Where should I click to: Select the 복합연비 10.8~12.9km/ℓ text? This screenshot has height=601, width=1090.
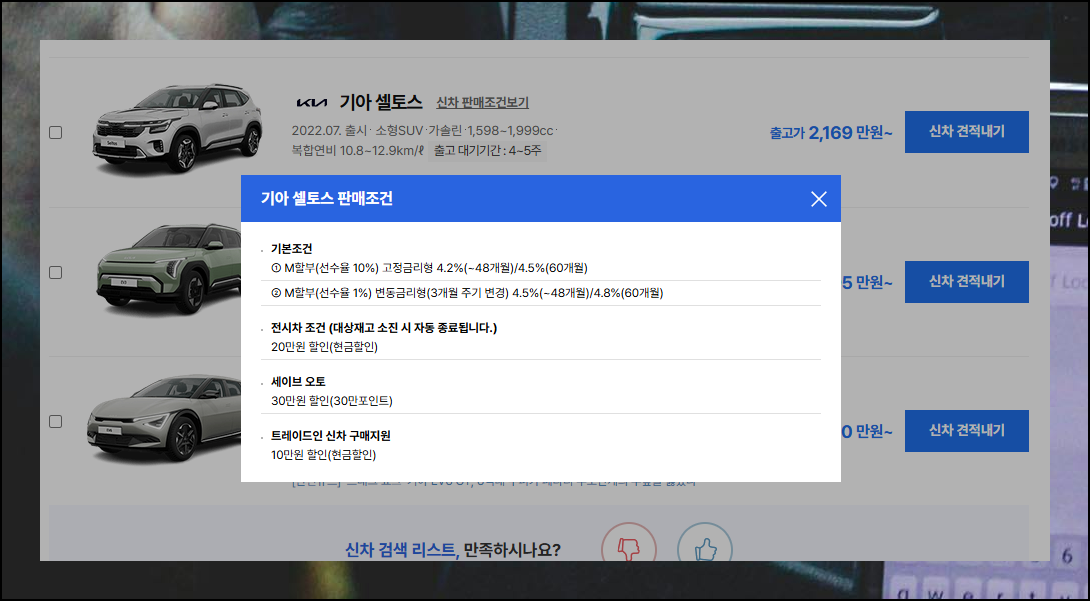(x=357, y=150)
